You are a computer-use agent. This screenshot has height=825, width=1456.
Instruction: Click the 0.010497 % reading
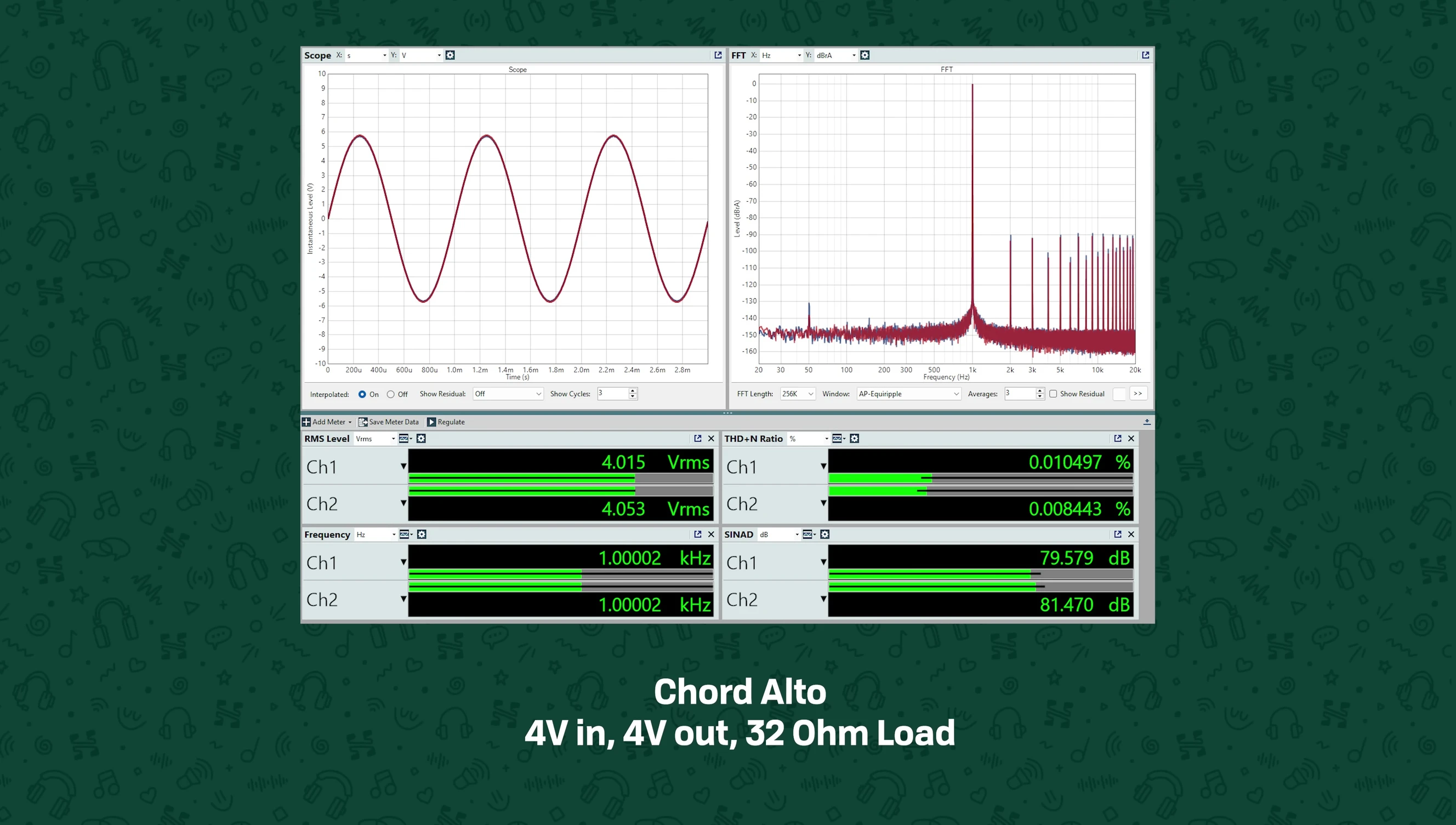(1079, 462)
